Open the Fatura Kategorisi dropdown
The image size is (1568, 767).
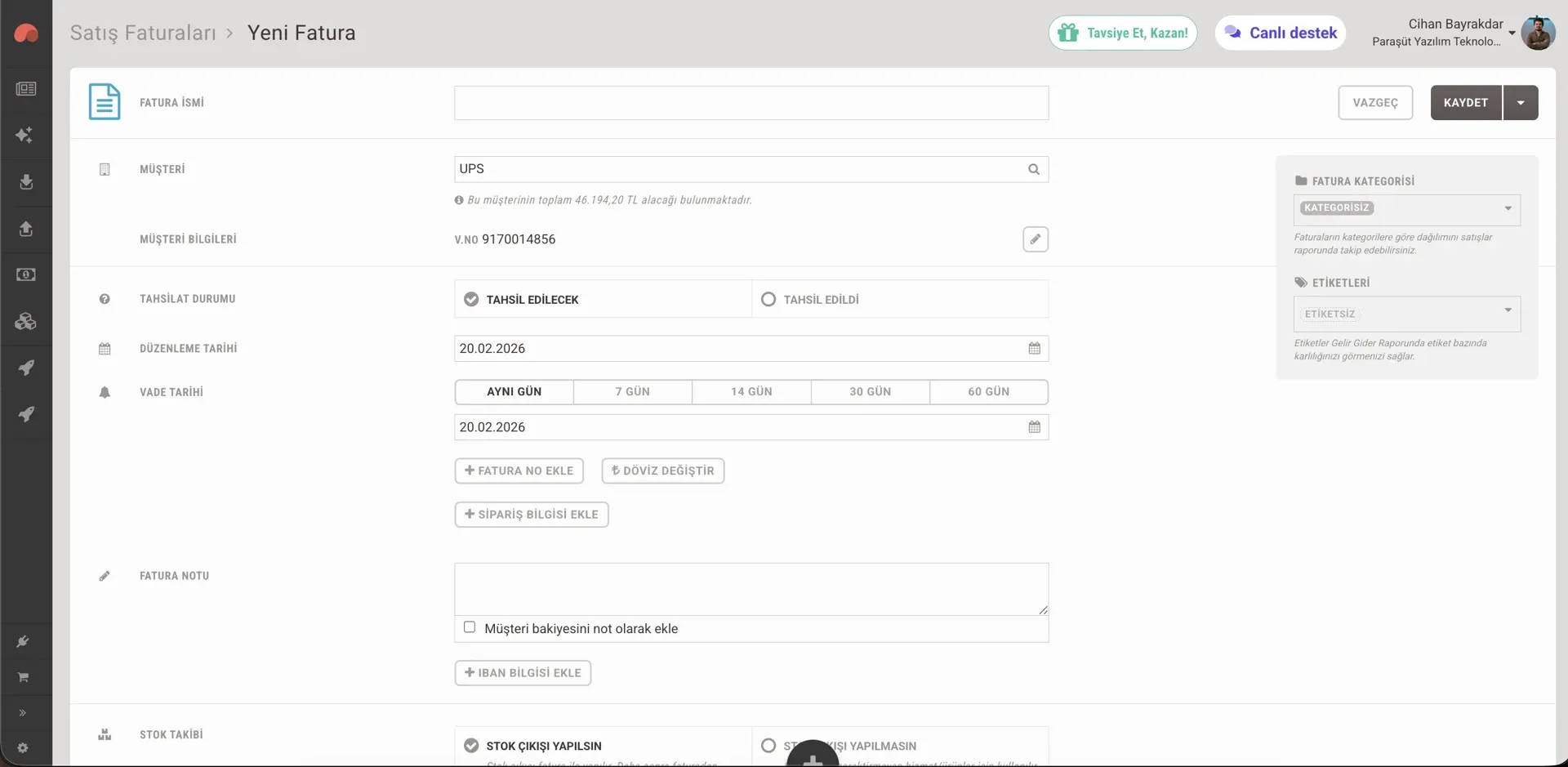(1407, 209)
